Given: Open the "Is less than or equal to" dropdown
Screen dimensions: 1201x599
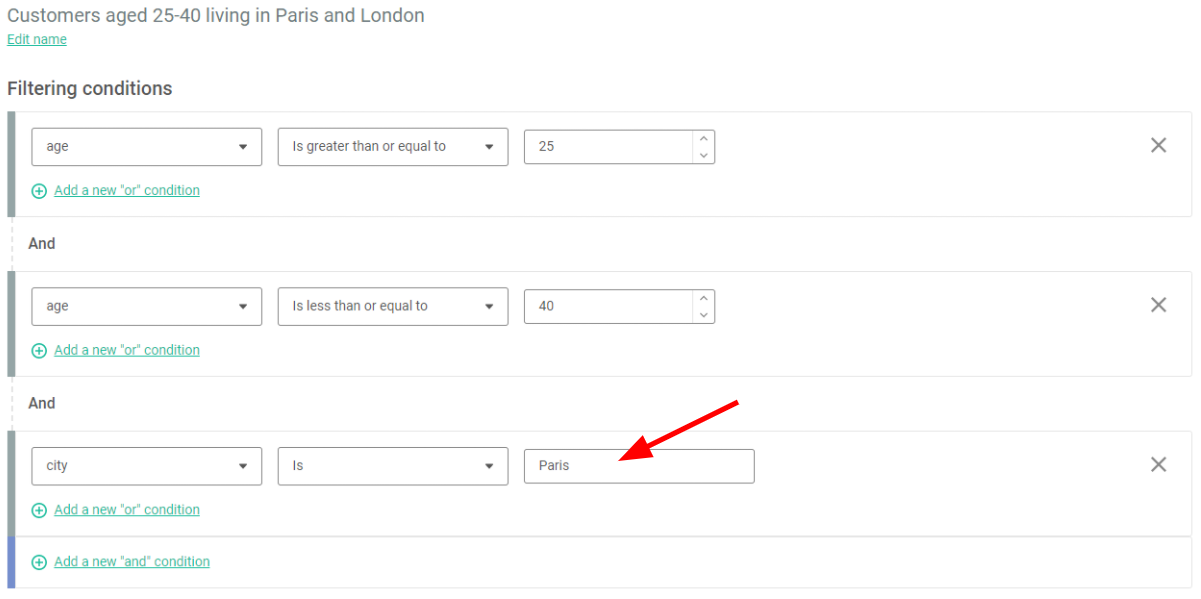Looking at the screenshot, I should (x=393, y=306).
